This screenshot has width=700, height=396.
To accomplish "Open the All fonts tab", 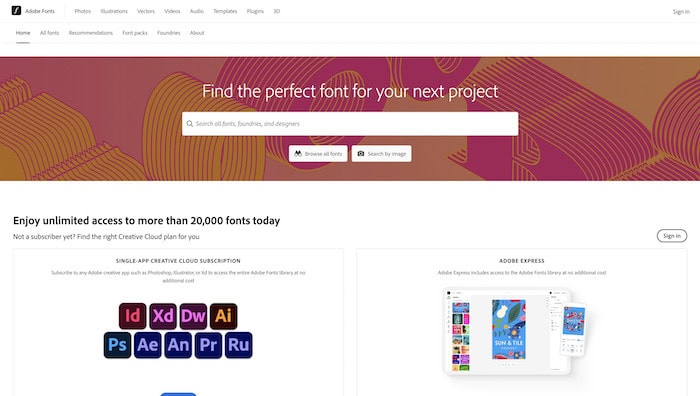I will click(49, 33).
